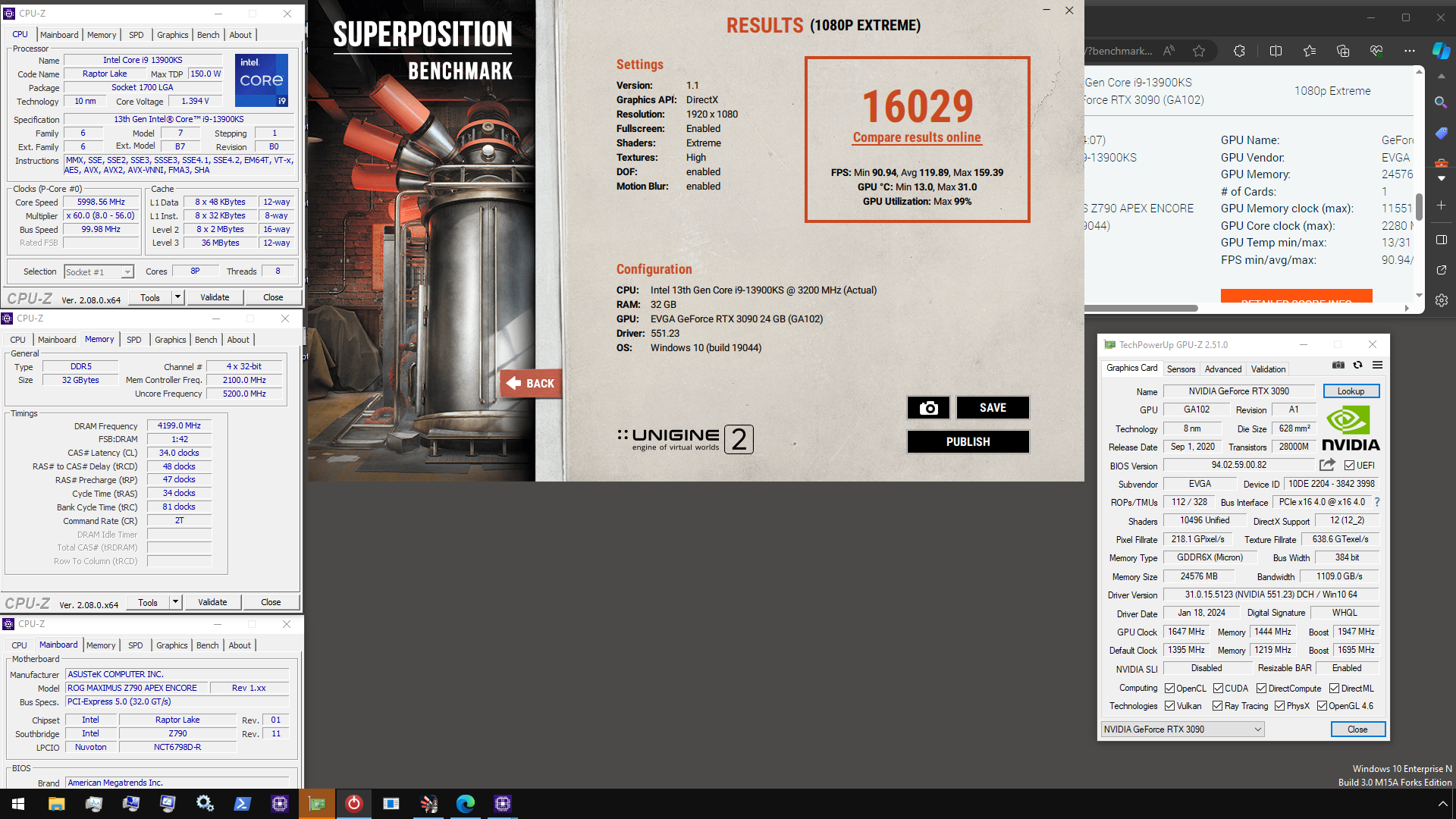Expand the Tools dropdown arrow in CPU-Z Memory window
1456x819 pixels.
pyautogui.click(x=175, y=602)
